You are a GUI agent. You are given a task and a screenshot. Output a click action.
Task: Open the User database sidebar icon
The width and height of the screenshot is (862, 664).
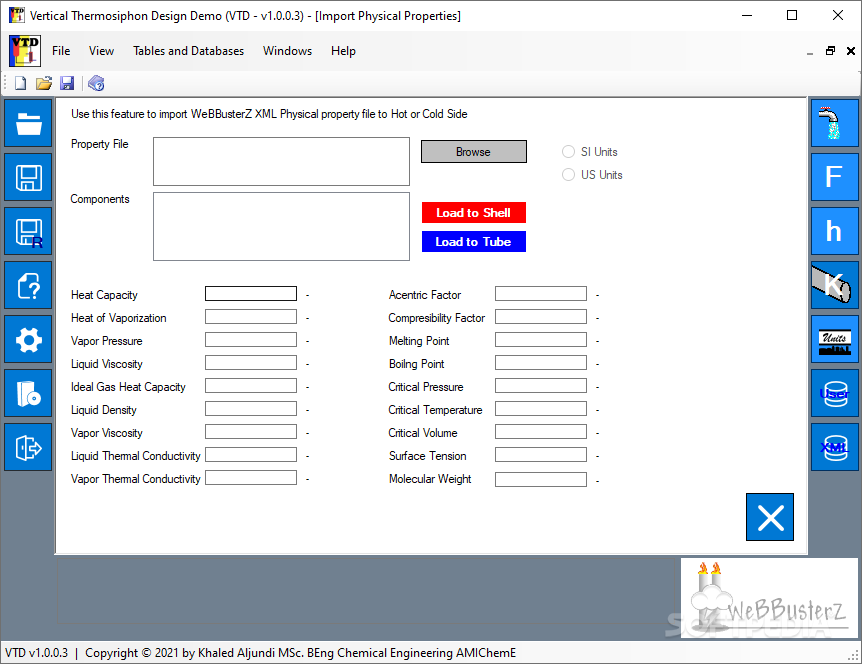point(835,394)
